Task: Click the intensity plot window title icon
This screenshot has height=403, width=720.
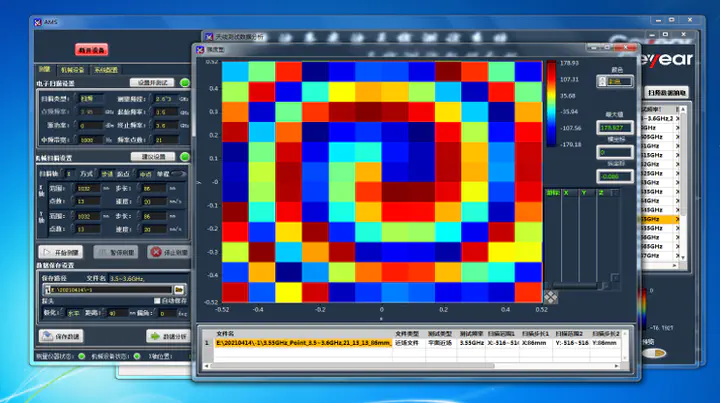Action: pos(200,49)
